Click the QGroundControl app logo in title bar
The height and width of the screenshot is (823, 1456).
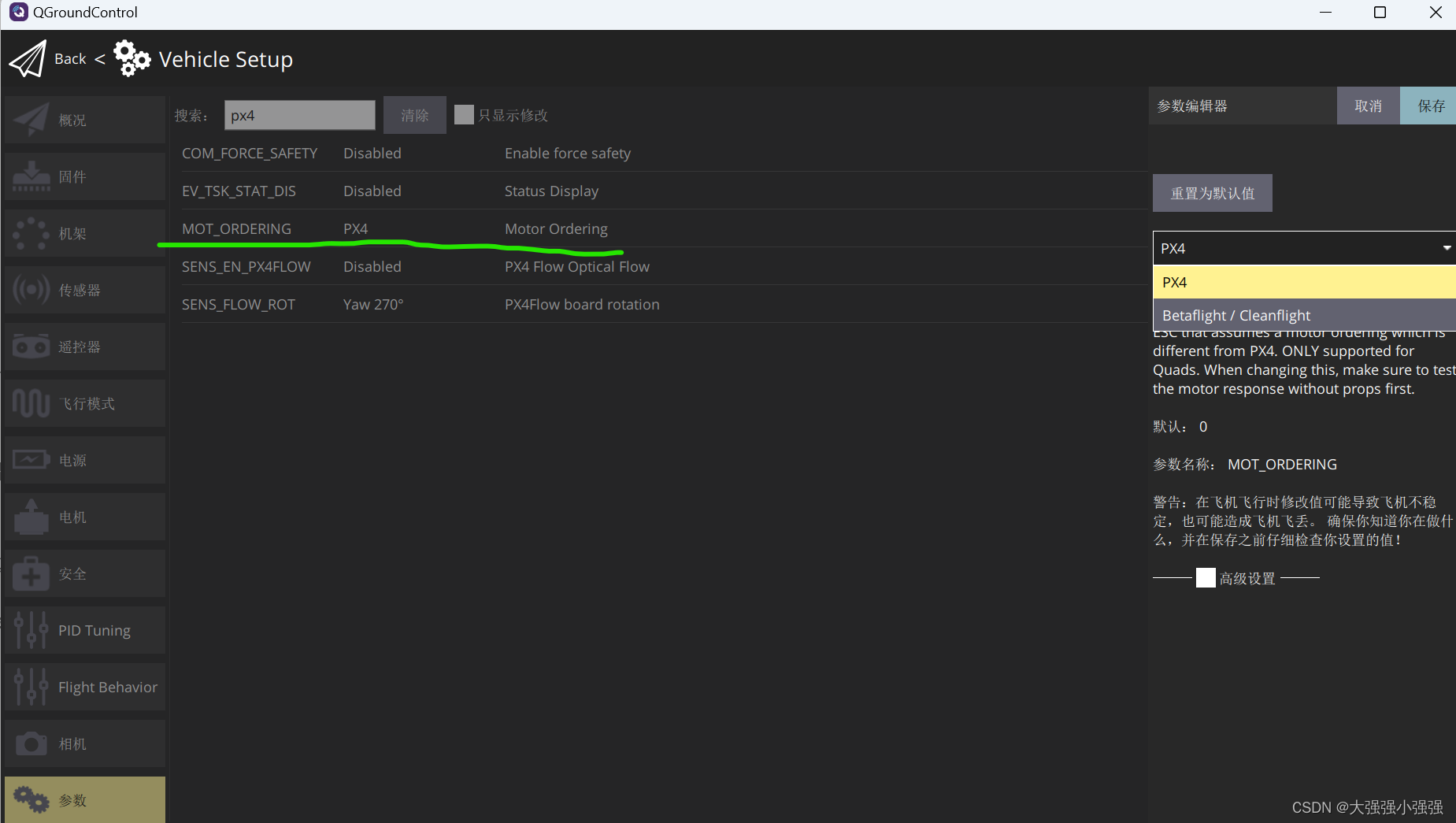[19, 12]
